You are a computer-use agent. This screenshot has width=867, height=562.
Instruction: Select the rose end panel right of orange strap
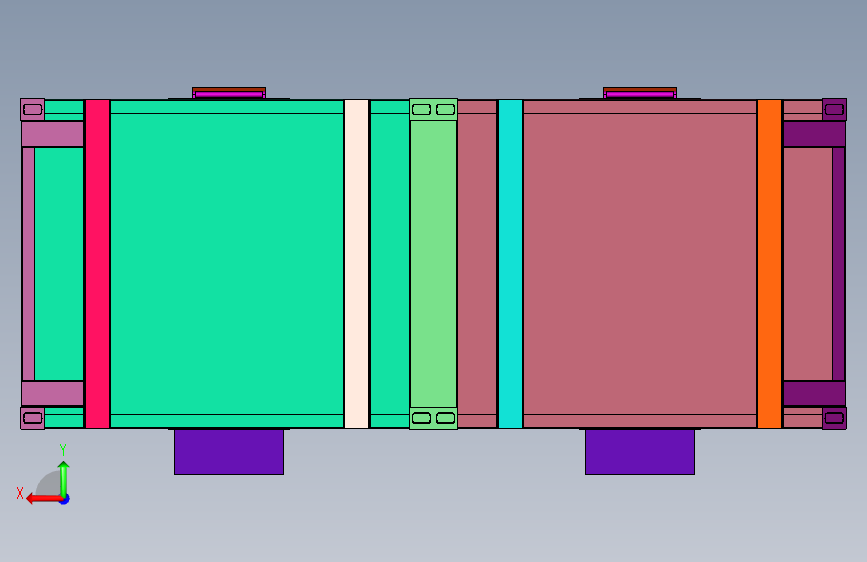pyautogui.click(x=808, y=264)
